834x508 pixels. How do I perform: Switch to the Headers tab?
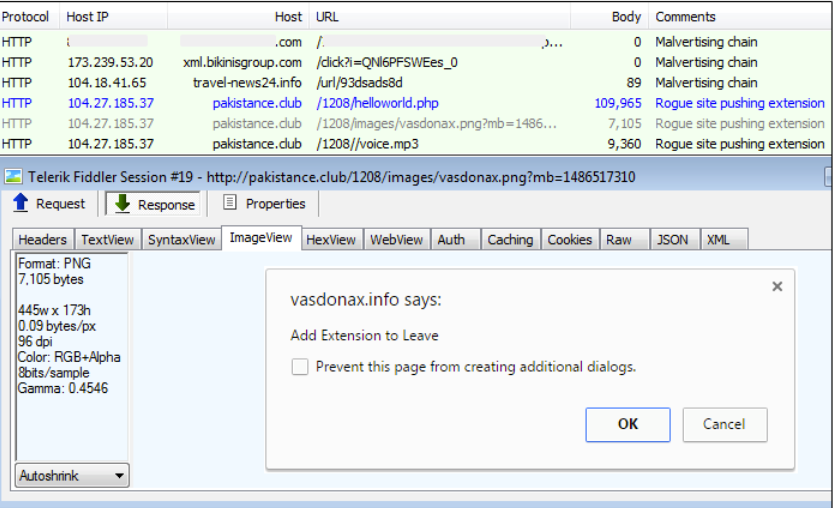pos(43,240)
